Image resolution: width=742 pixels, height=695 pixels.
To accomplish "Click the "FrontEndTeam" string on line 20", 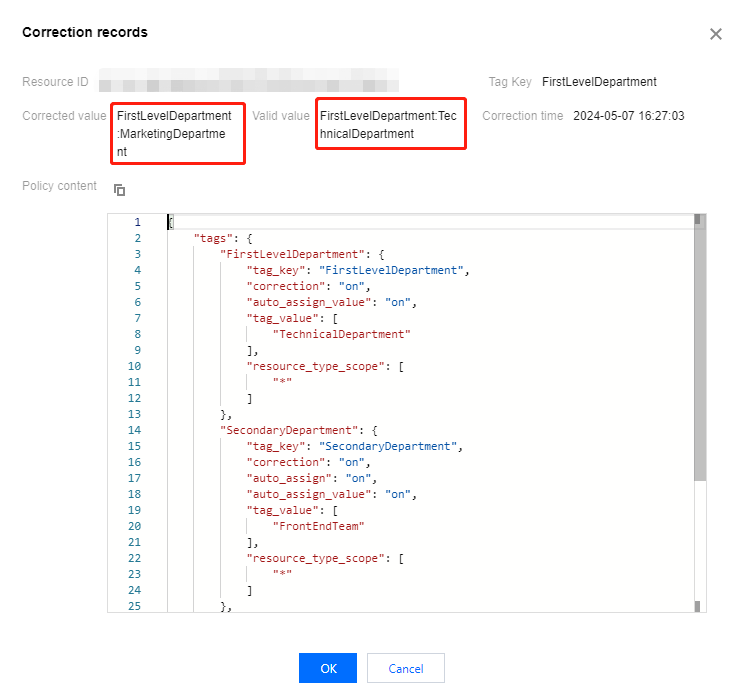I will (x=318, y=526).
